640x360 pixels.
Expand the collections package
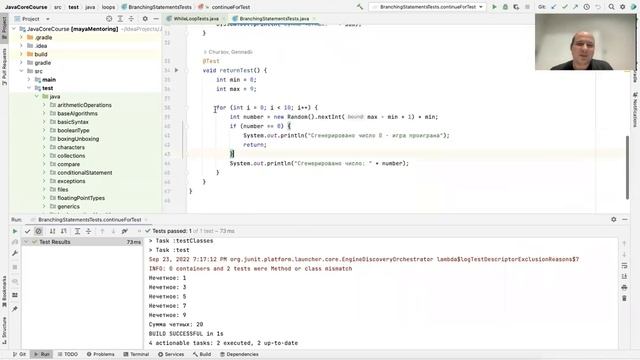click(x=44, y=156)
